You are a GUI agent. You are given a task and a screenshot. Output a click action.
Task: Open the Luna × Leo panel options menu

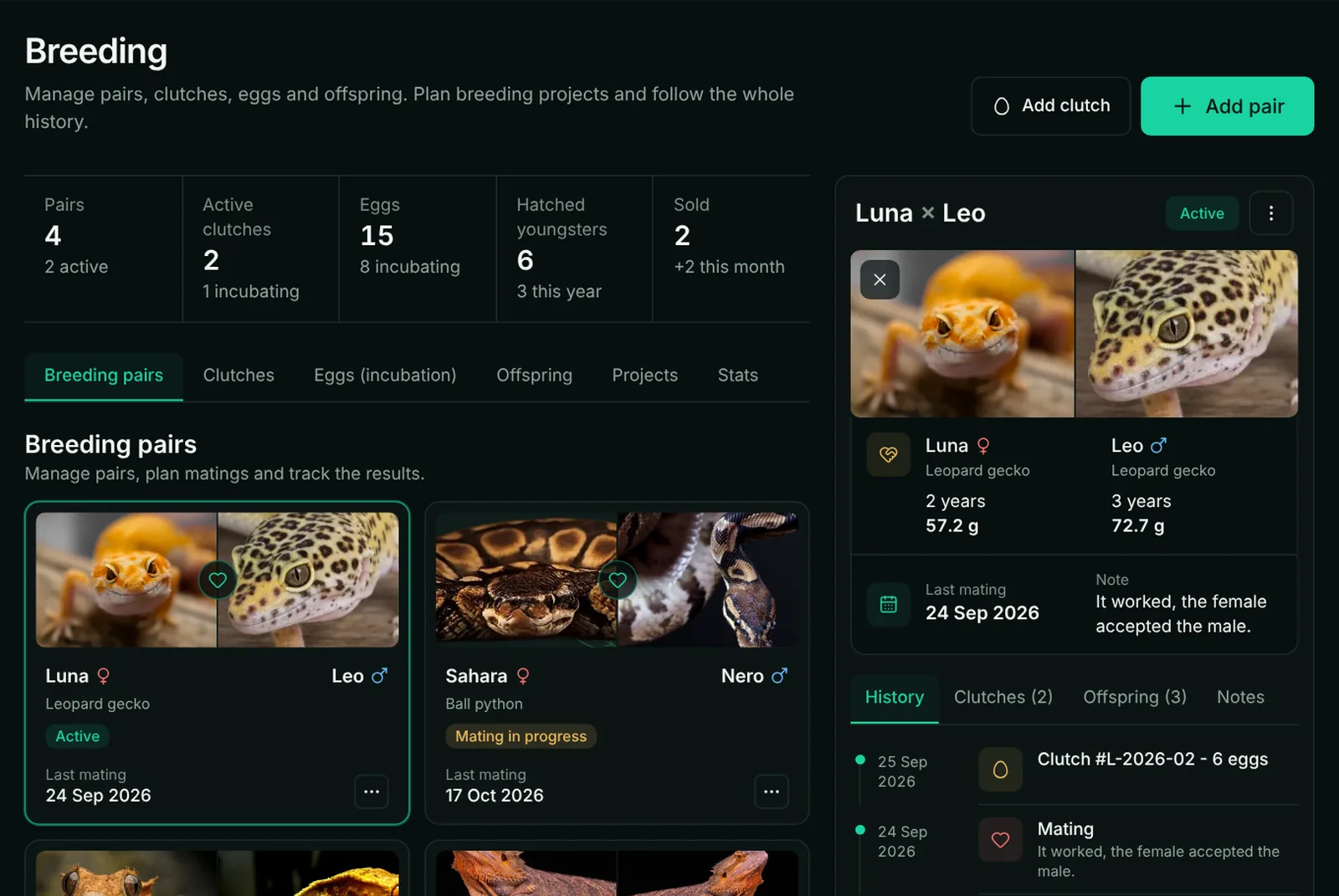tap(1270, 213)
